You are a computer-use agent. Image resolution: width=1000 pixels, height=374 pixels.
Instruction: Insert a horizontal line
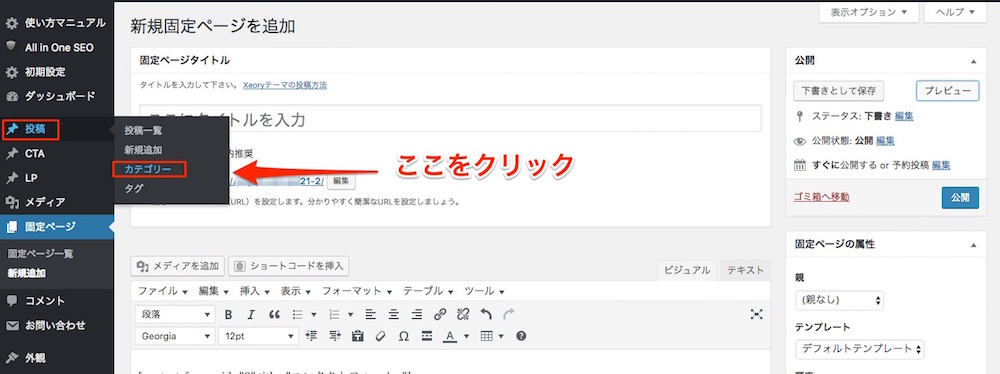[427, 336]
